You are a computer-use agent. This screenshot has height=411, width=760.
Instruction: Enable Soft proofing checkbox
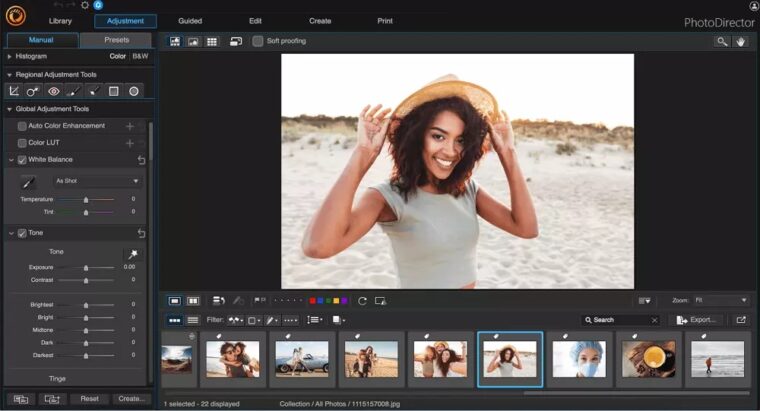258,41
